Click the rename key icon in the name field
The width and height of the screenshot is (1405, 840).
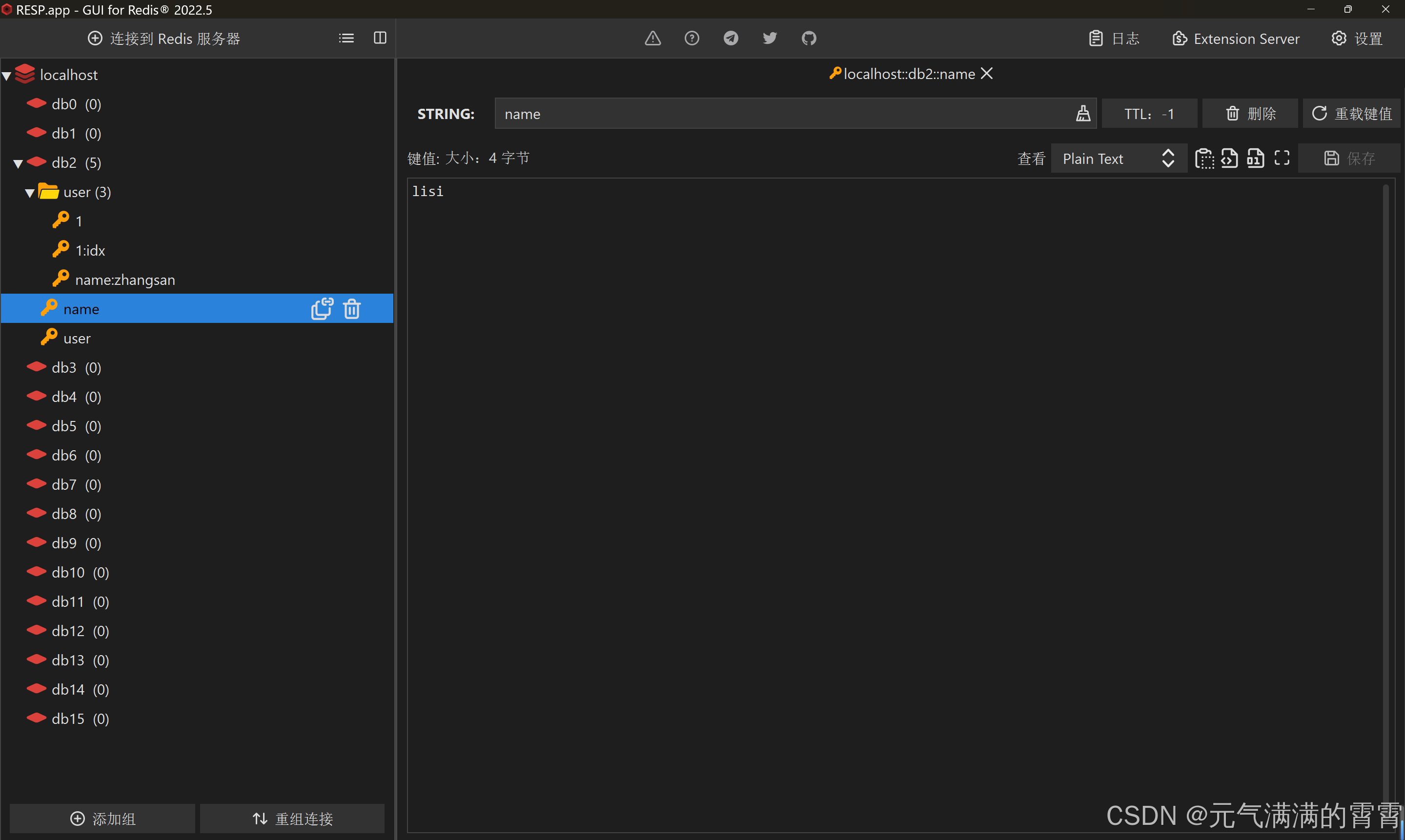click(1083, 114)
